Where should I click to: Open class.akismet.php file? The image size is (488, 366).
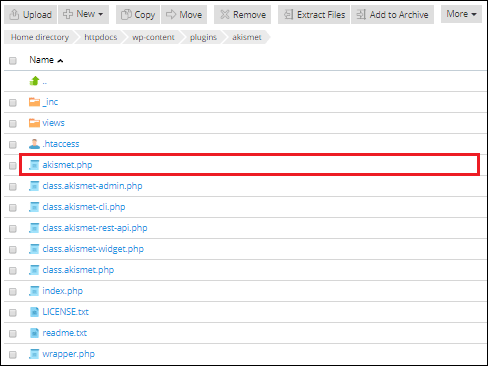(78, 270)
